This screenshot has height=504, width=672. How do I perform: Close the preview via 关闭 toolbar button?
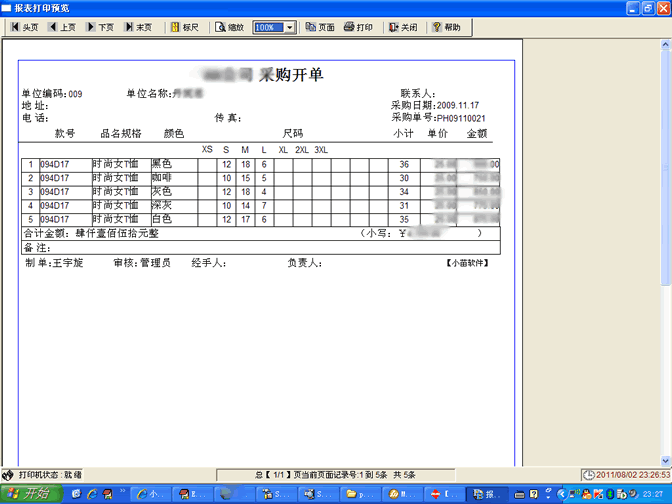click(x=402, y=27)
